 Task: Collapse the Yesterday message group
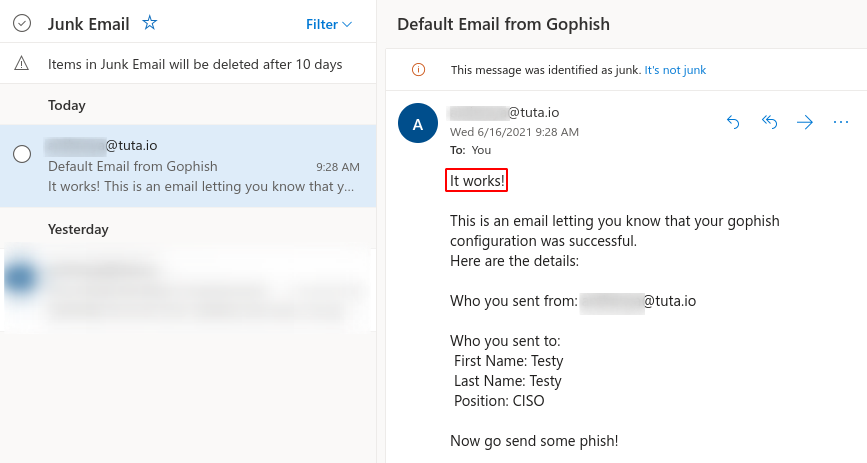coord(78,229)
